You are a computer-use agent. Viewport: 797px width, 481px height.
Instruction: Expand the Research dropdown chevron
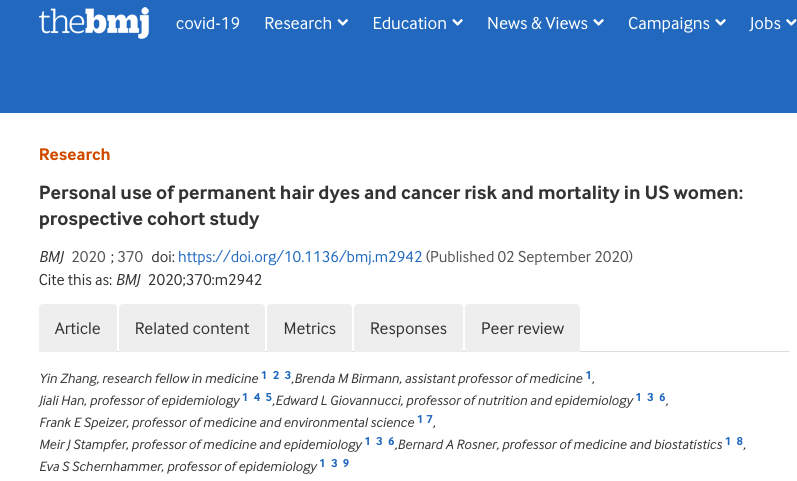click(x=343, y=23)
